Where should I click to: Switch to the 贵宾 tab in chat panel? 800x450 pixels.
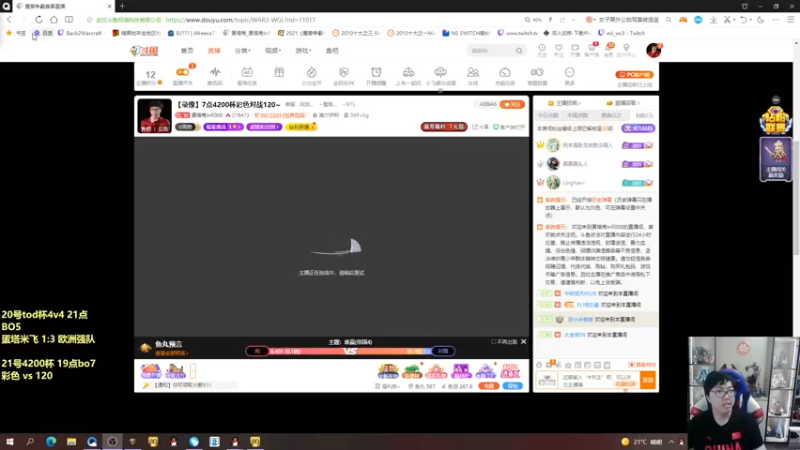coord(611,116)
